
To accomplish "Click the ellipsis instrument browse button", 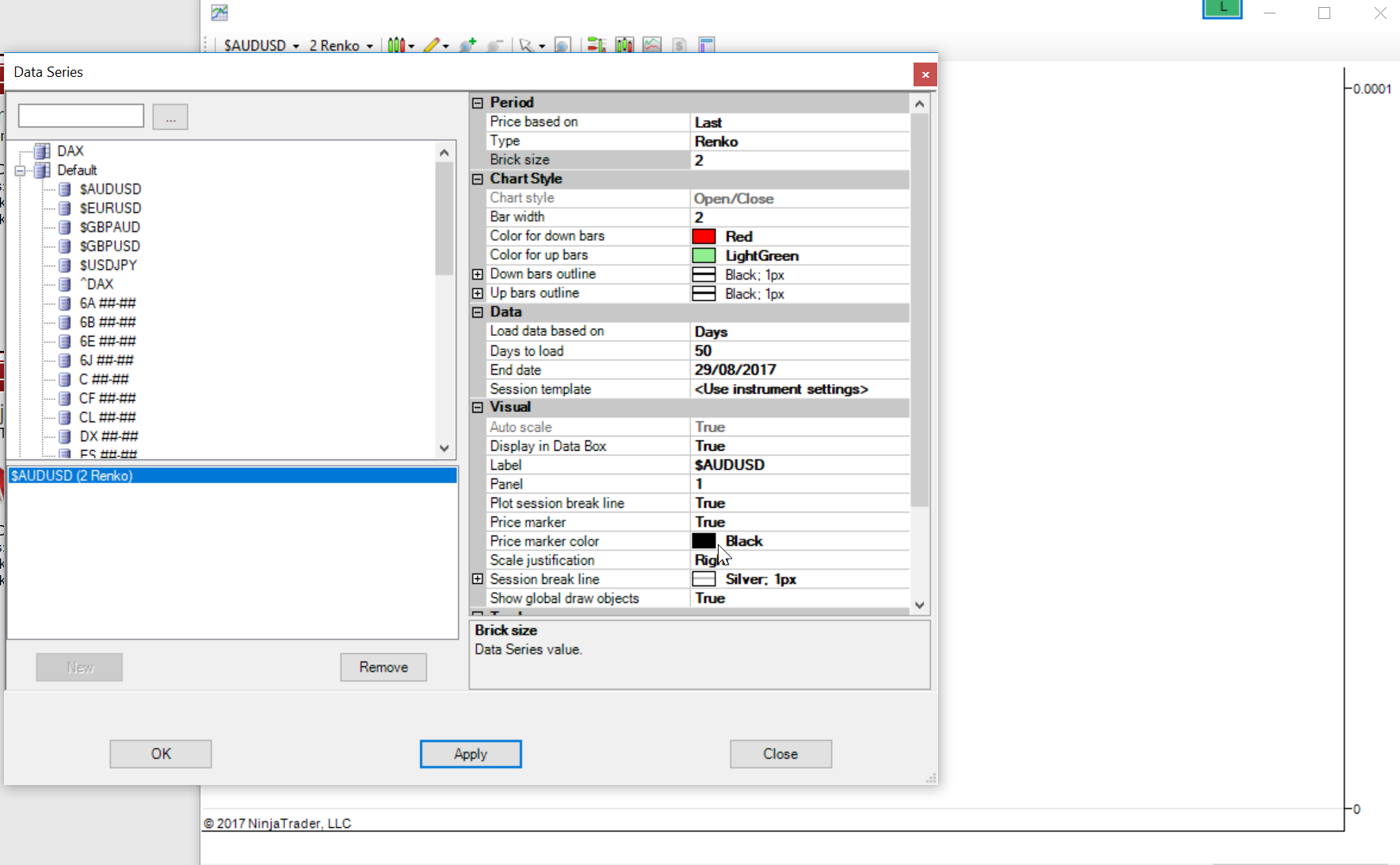I will point(170,116).
